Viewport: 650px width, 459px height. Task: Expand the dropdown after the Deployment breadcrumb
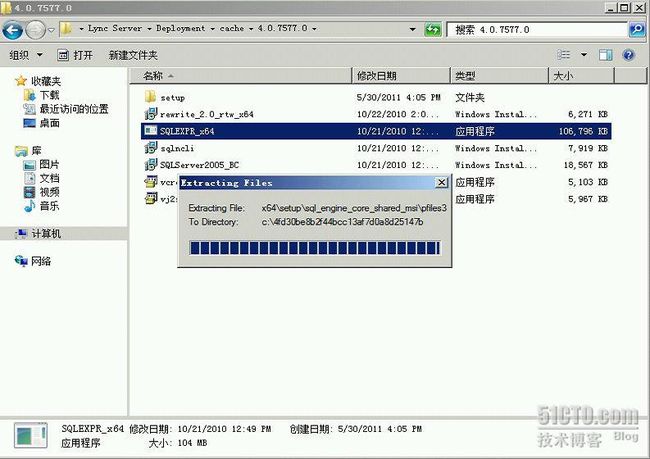(212, 29)
